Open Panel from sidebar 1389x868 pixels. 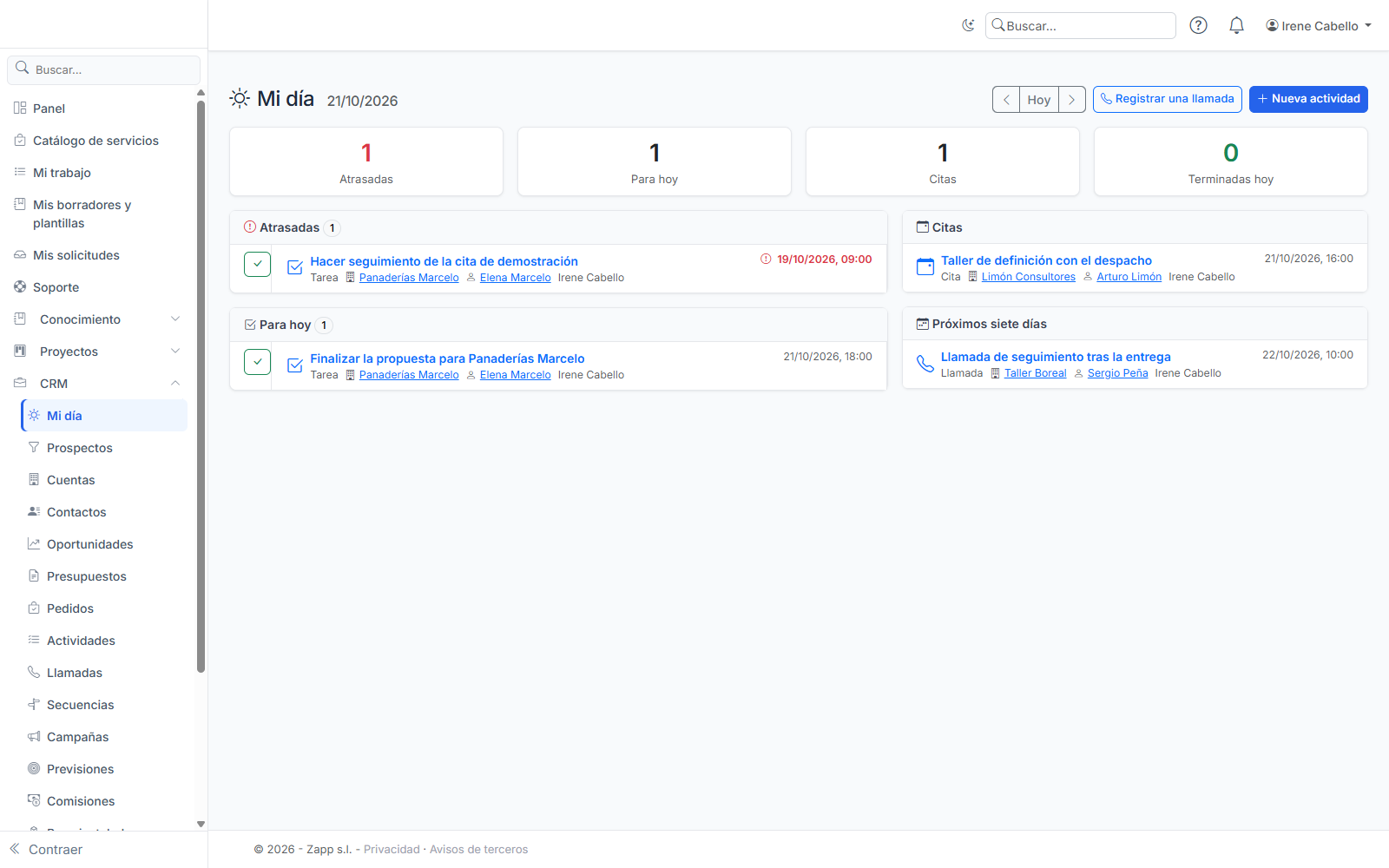(x=97, y=108)
